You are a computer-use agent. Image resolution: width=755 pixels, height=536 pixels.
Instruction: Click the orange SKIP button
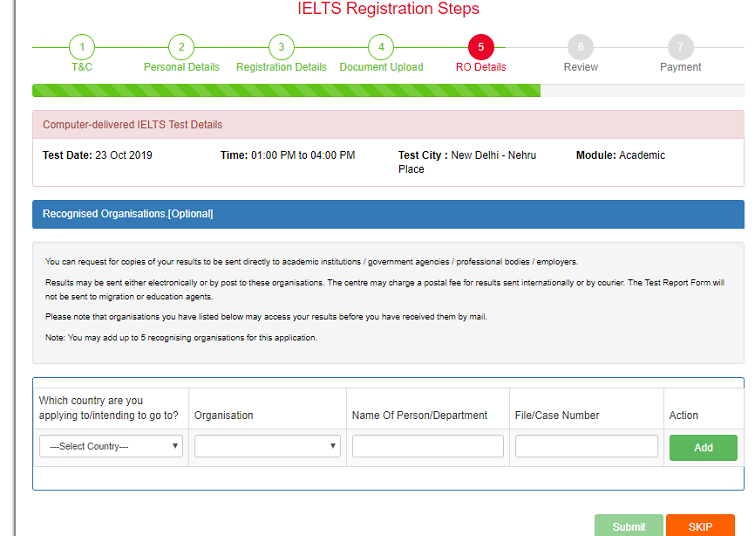pyautogui.click(x=700, y=525)
